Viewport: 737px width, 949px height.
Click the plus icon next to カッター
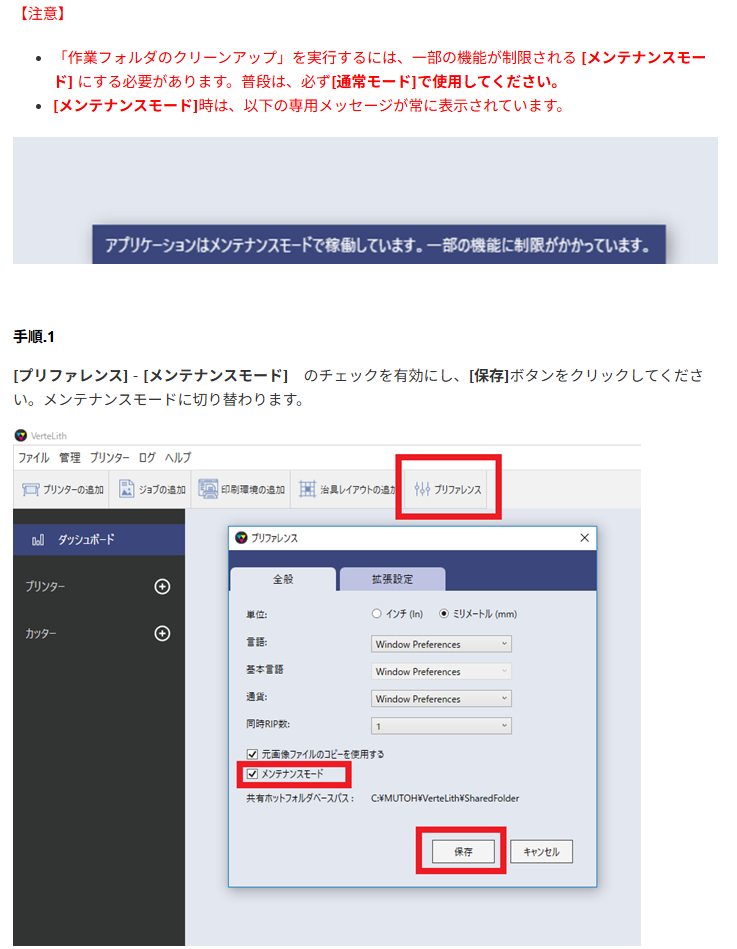coord(162,634)
